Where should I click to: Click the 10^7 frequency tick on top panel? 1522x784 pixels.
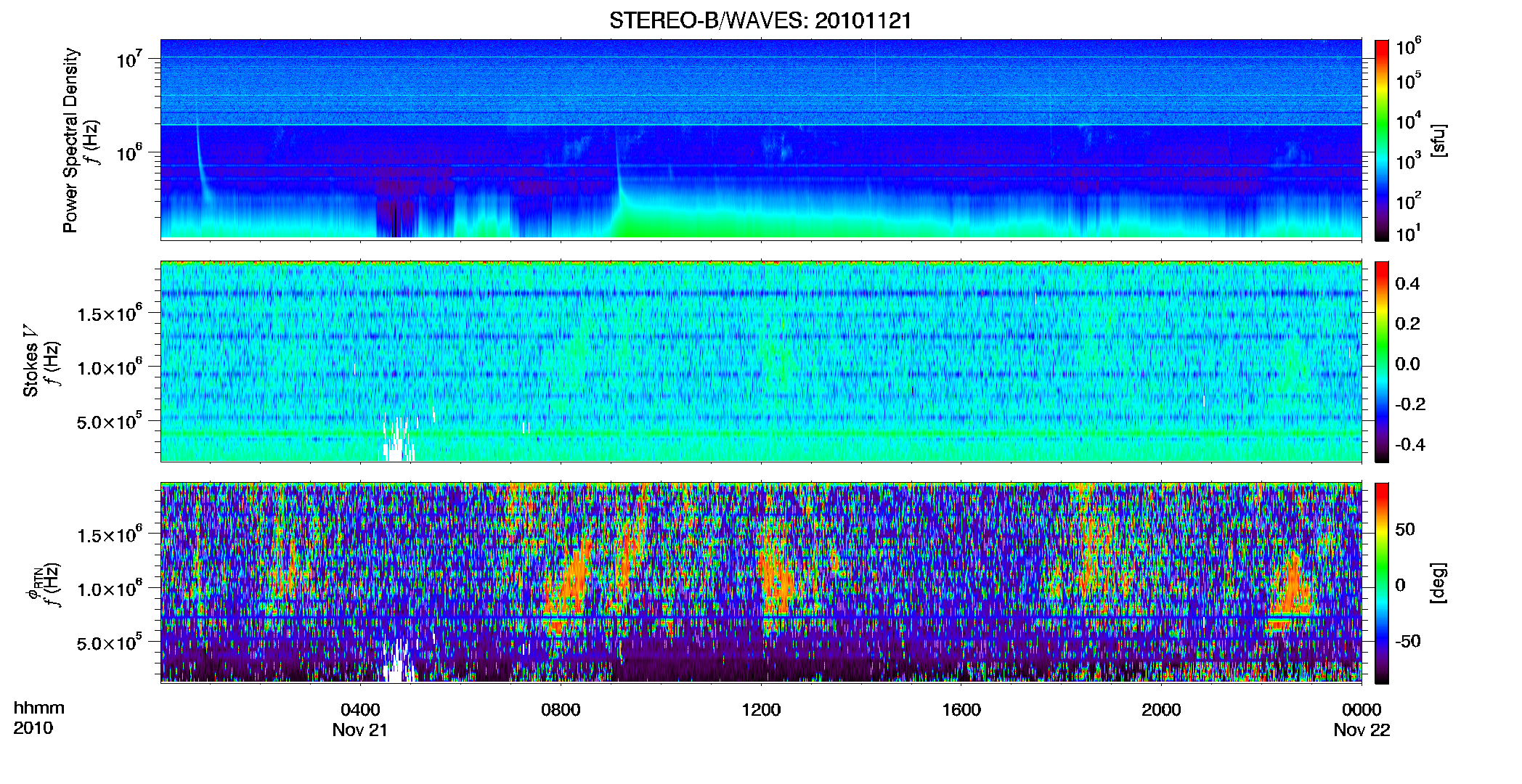click(x=129, y=58)
